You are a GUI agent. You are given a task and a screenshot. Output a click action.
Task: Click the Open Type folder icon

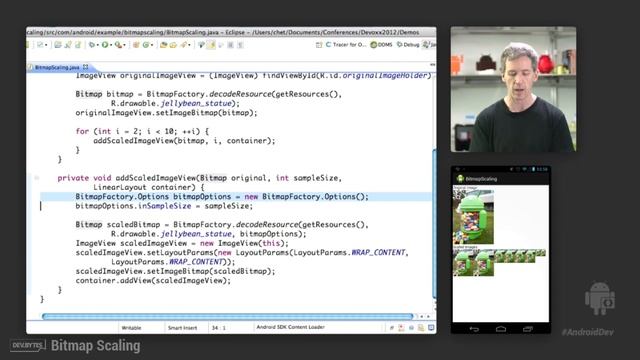click(164, 45)
